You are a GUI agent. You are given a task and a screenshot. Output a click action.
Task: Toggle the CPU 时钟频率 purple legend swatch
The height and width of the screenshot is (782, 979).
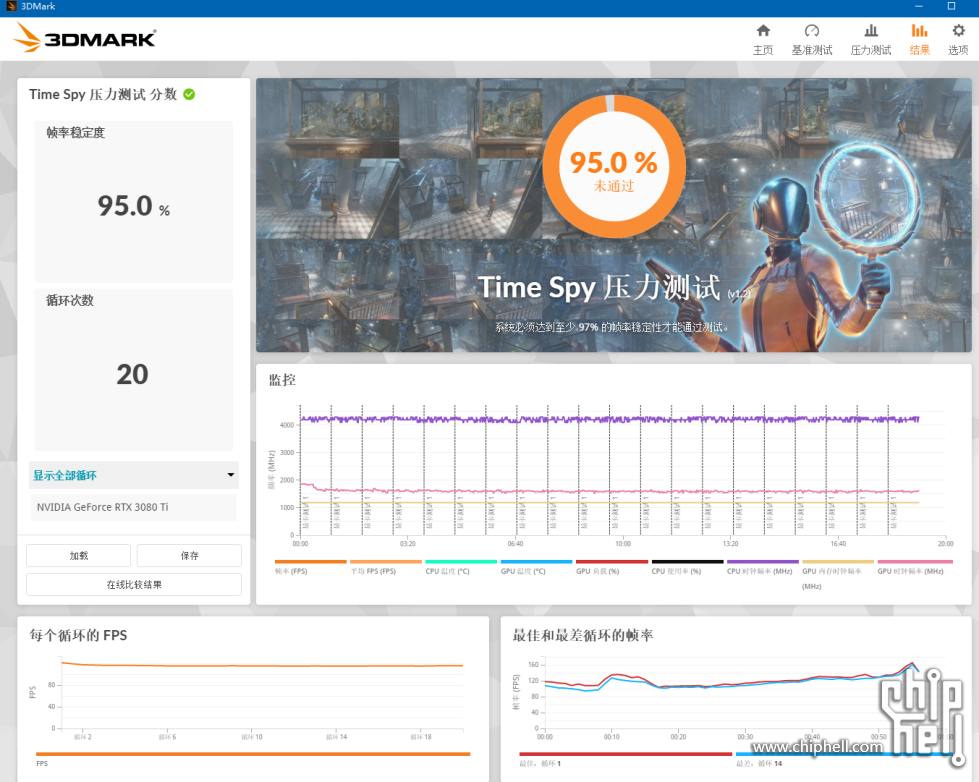coord(762,562)
